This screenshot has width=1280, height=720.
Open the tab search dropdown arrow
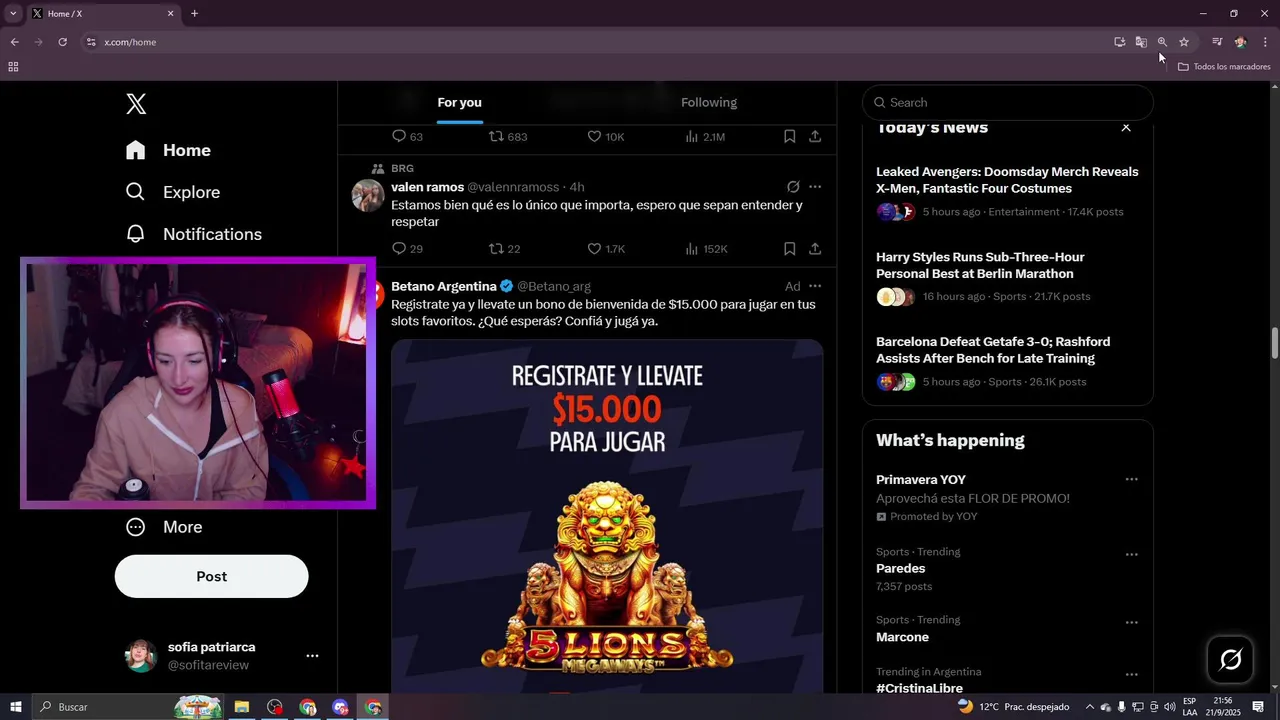13,14
